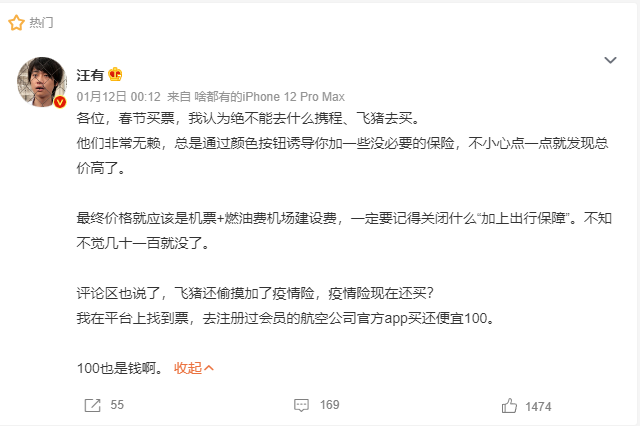Like the post with thumbs-up icon

(x=509, y=405)
